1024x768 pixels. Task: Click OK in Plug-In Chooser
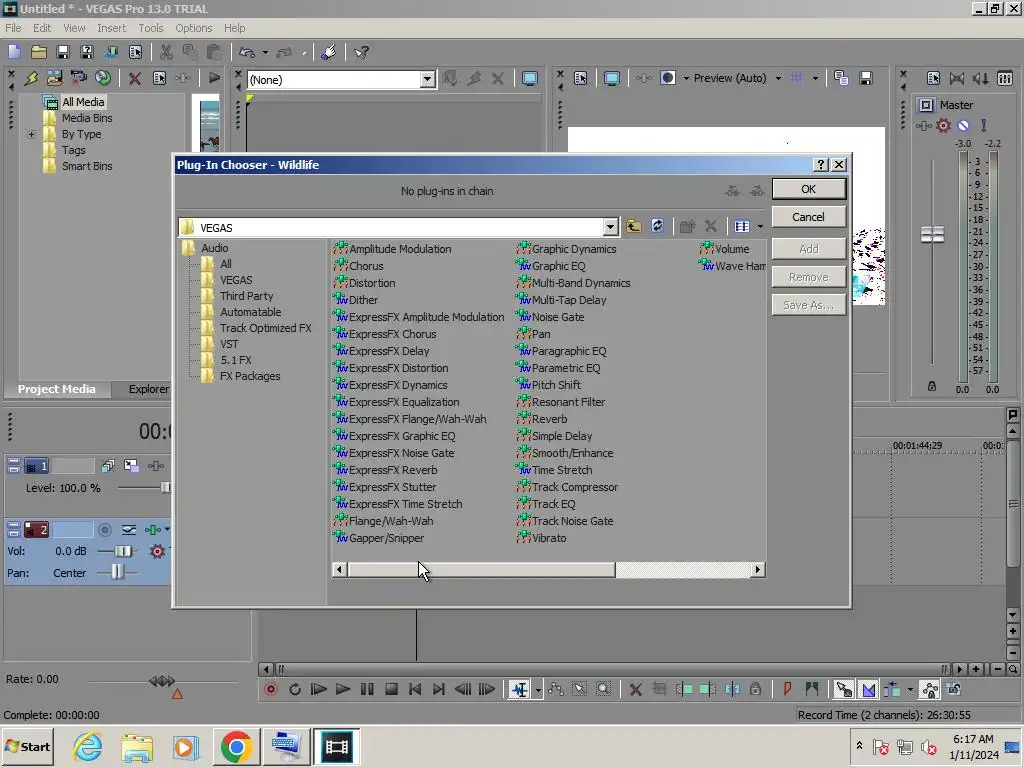808,189
